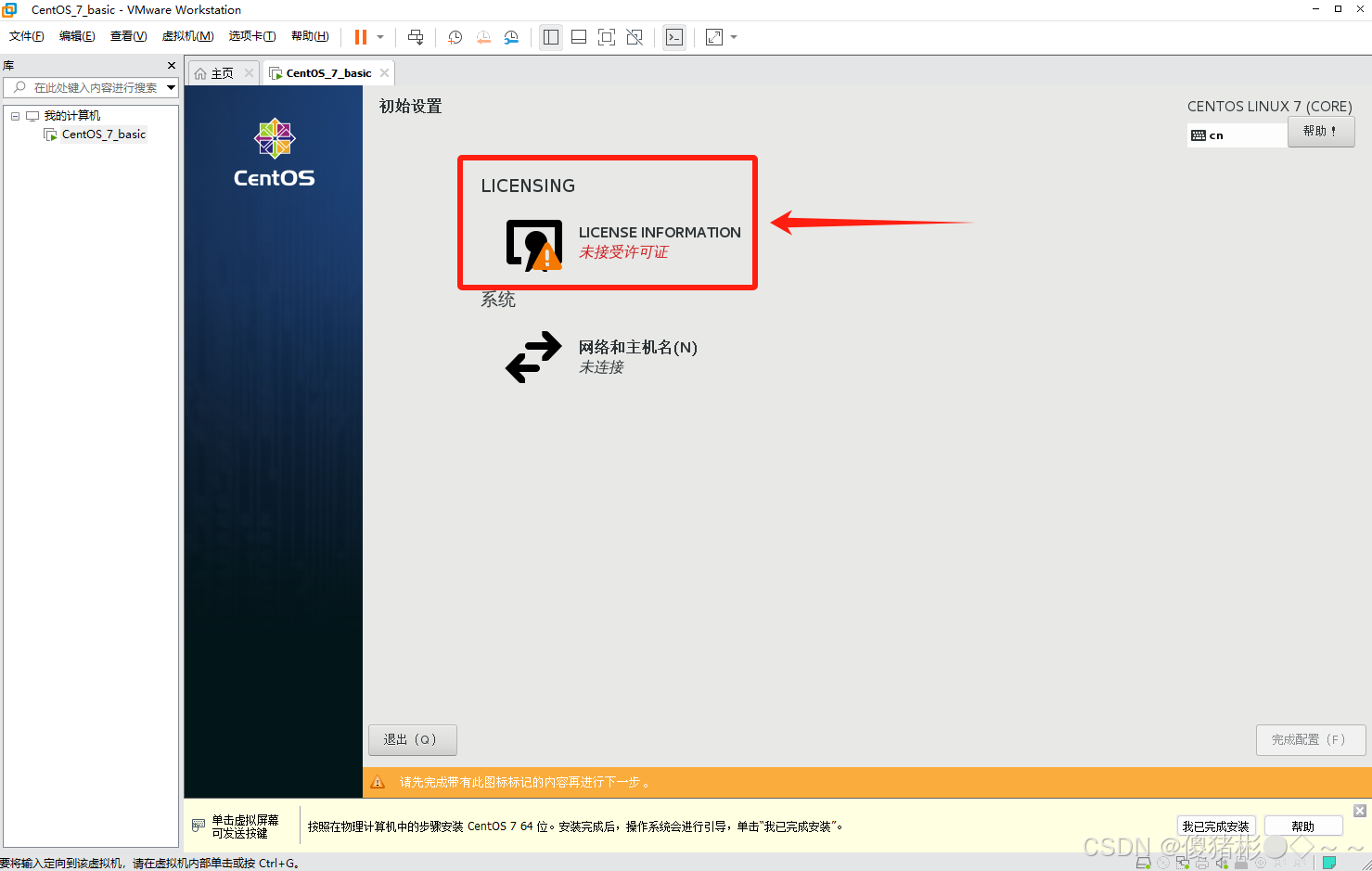Click the stretch guest display icon
This screenshot has width=1372, height=871.
coord(714,37)
